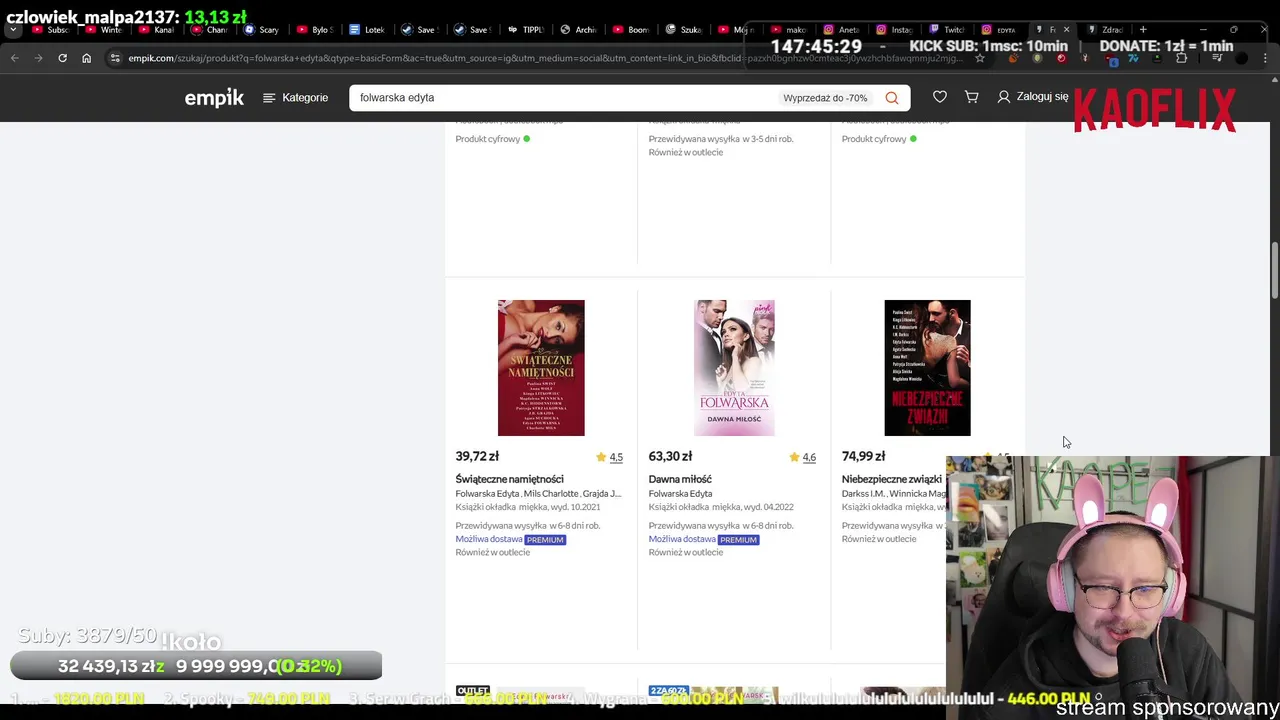This screenshot has height=720, width=1280.
Task: Click Folwarska Edyta author under Dawna miłość
Action: [x=680, y=494]
